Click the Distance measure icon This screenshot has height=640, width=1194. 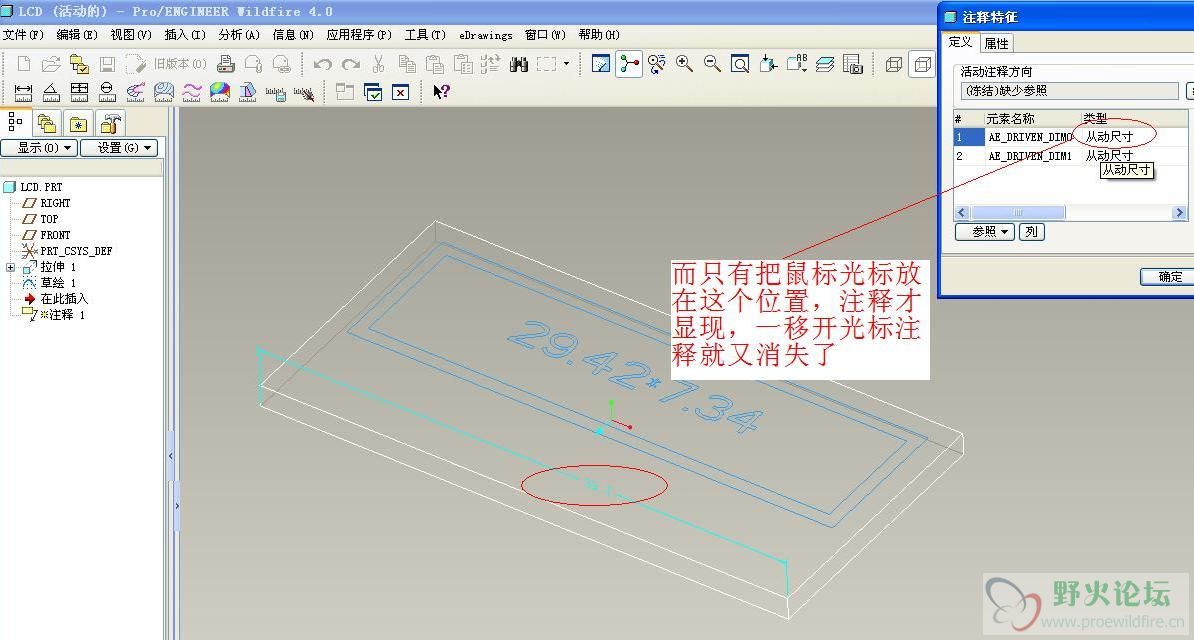point(23,93)
